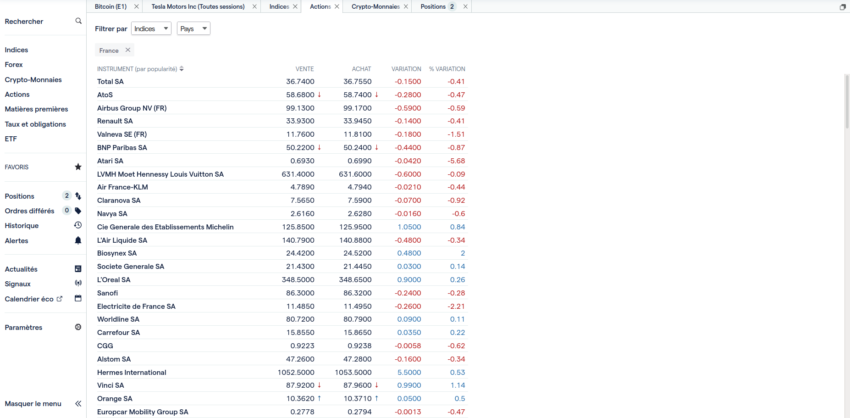Viewport: 850px width, 418px height.
Task: Open Favoris via the star icon
Action: tap(78, 167)
